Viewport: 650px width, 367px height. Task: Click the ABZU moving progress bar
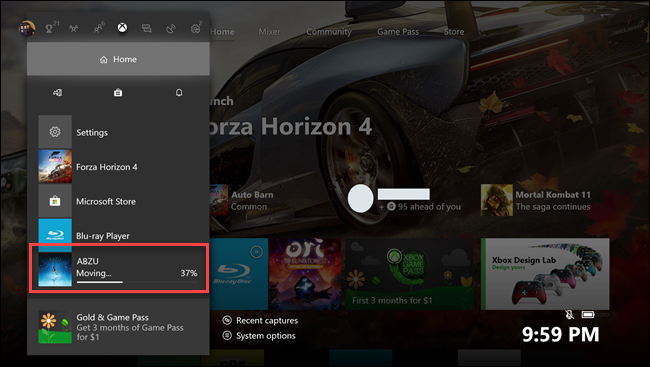pos(137,282)
